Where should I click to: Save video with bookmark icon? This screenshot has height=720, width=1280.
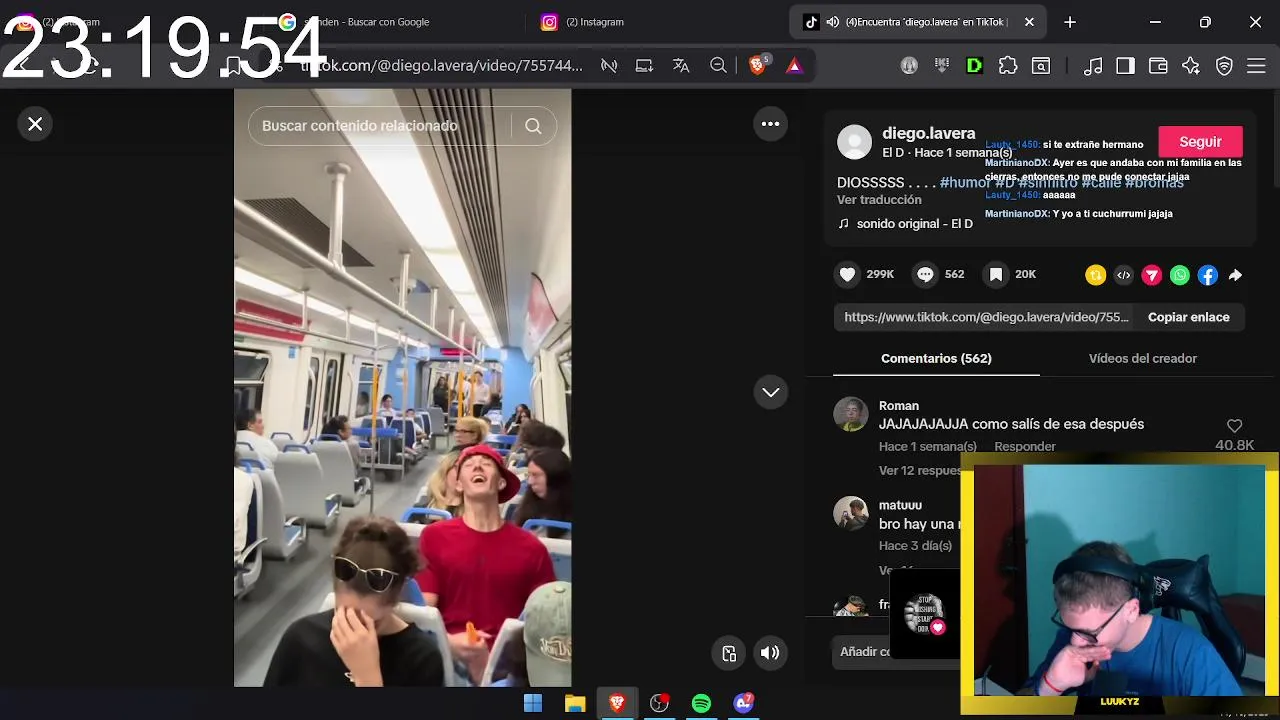pyautogui.click(x=996, y=274)
